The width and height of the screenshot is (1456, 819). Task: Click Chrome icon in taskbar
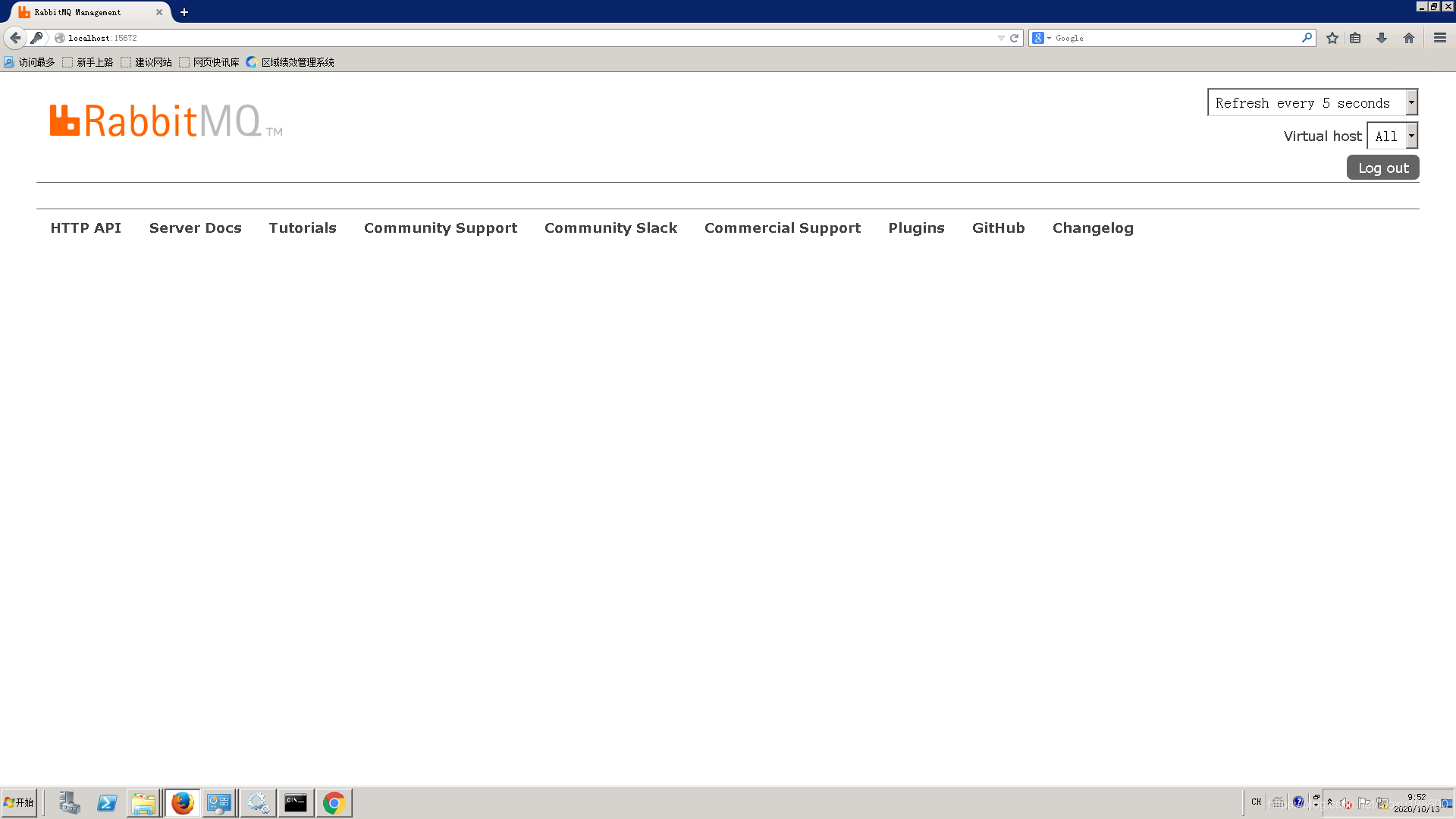point(334,802)
